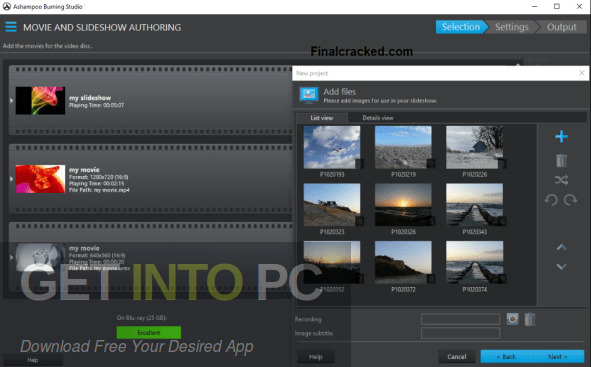Click the shuffle images icon

tap(561, 180)
